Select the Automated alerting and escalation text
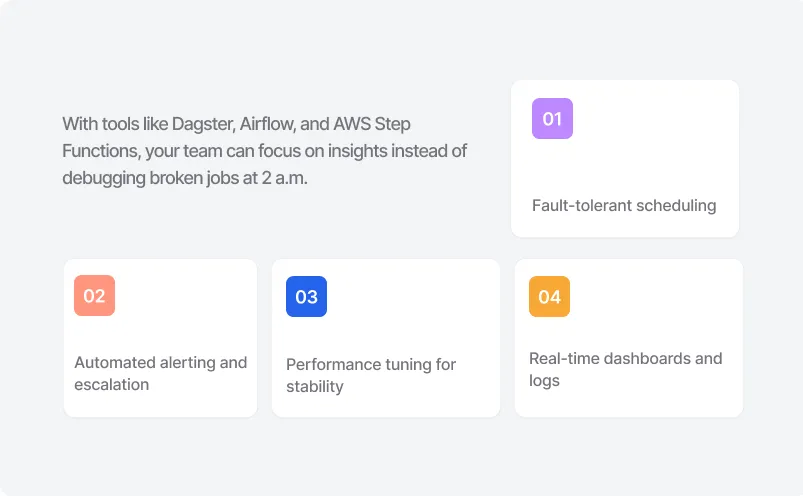The image size is (803, 496). click(160, 373)
